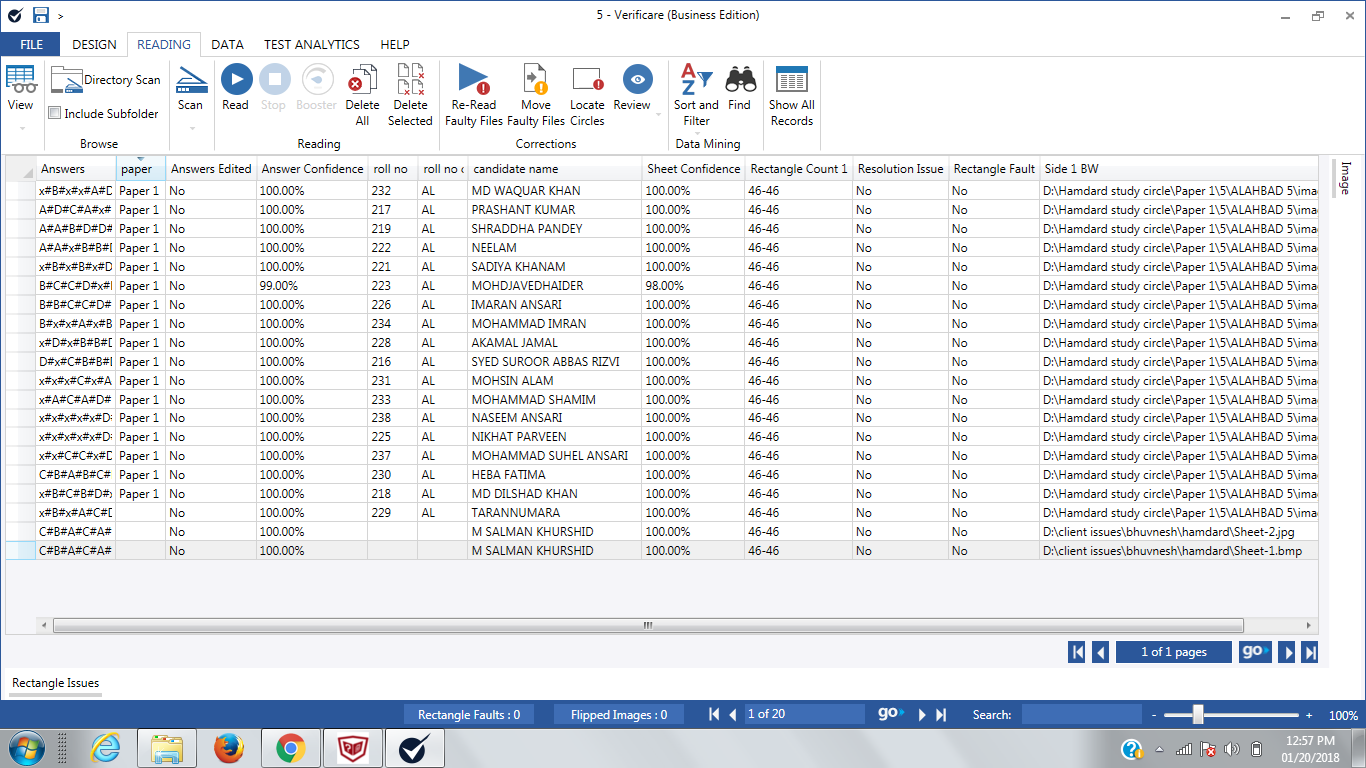The width and height of the screenshot is (1366, 768).
Task: Expand the View dropdown arrow
Action: coord(20,128)
